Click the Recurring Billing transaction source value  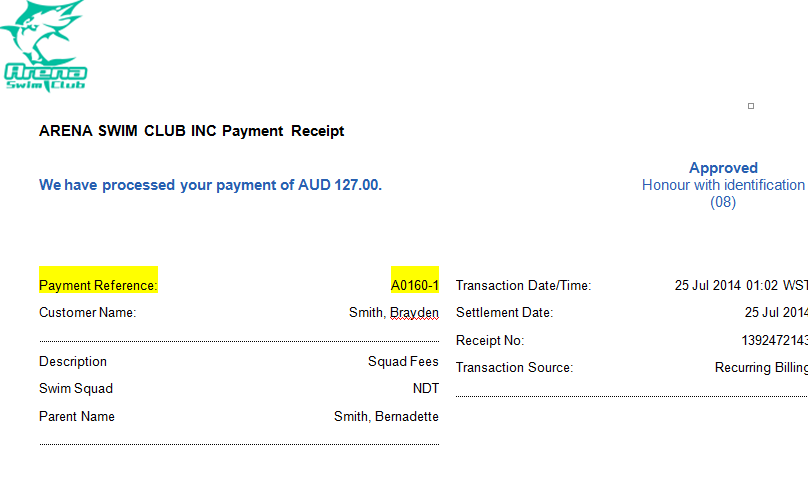[x=760, y=368]
